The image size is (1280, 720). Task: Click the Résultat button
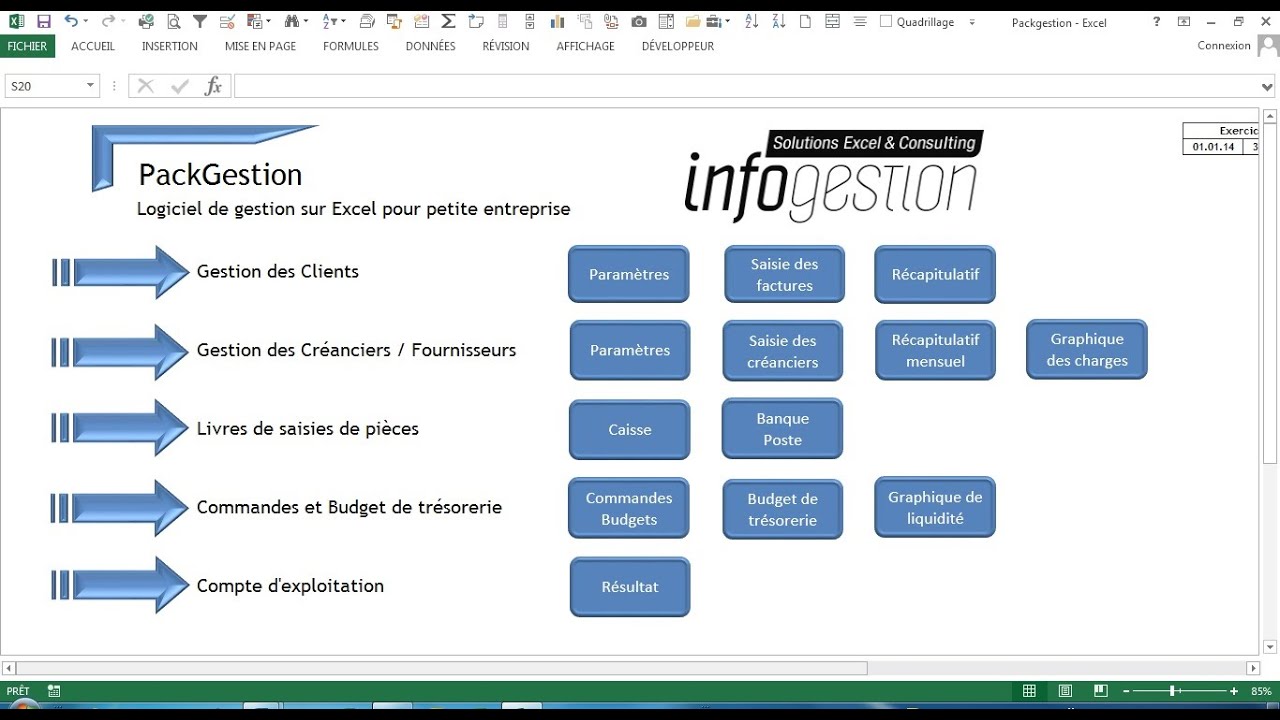630,587
